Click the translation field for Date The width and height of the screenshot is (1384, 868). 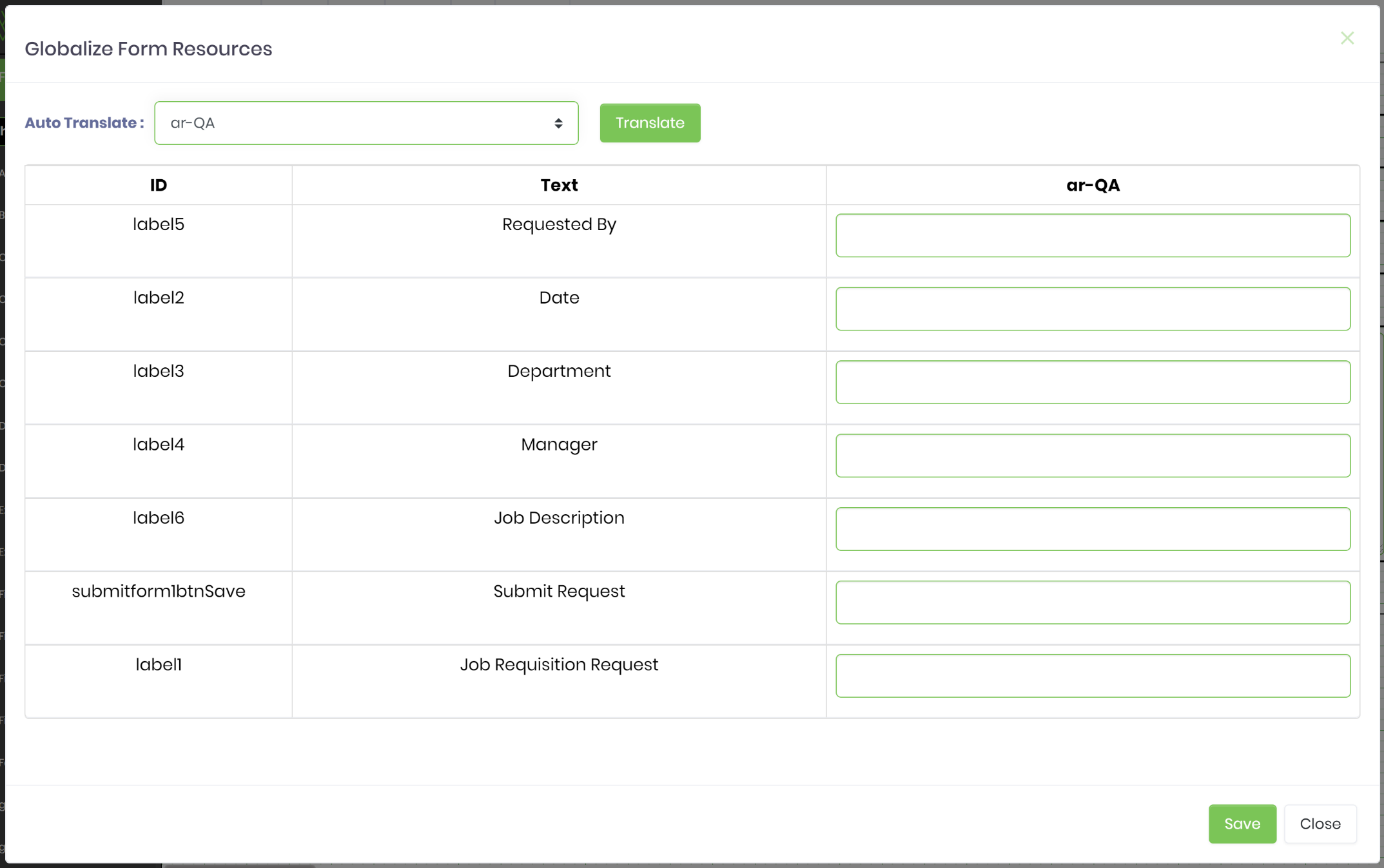tap(1093, 309)
